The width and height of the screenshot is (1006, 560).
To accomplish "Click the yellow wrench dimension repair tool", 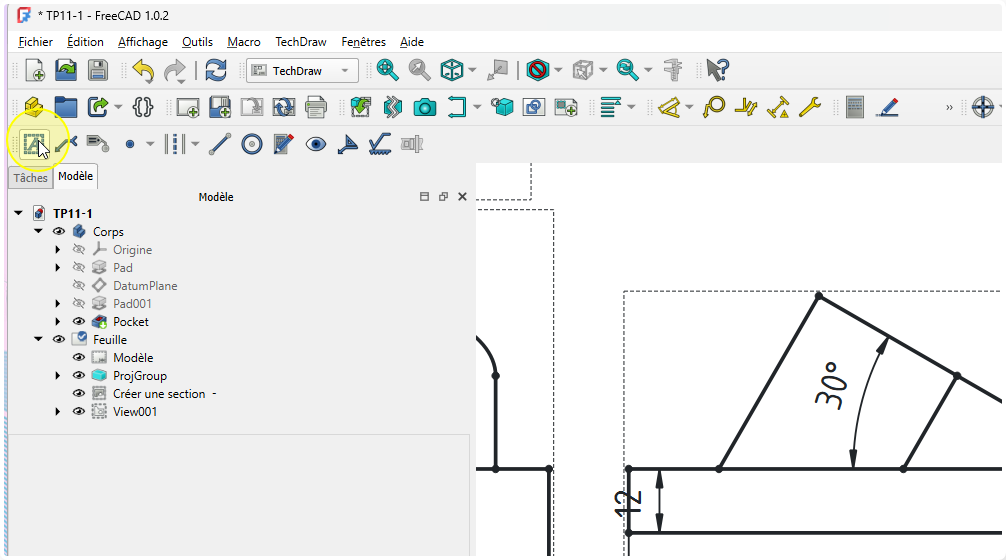I will (808, 107).
